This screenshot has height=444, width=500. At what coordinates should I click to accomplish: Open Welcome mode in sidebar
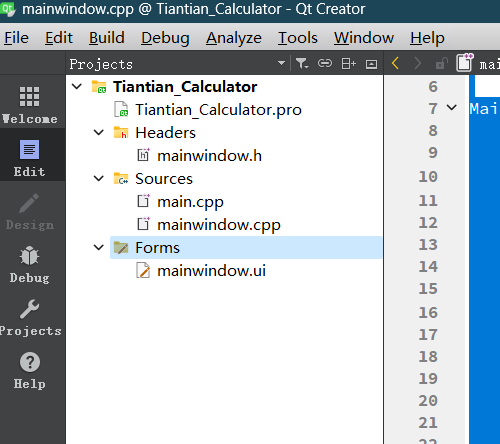[30, 105]
